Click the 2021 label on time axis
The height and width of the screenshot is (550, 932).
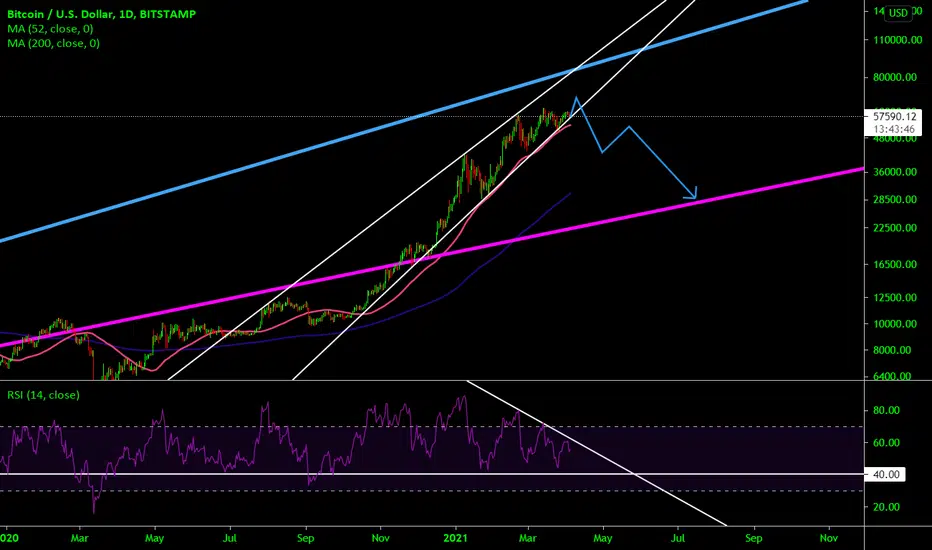point(455,538)
